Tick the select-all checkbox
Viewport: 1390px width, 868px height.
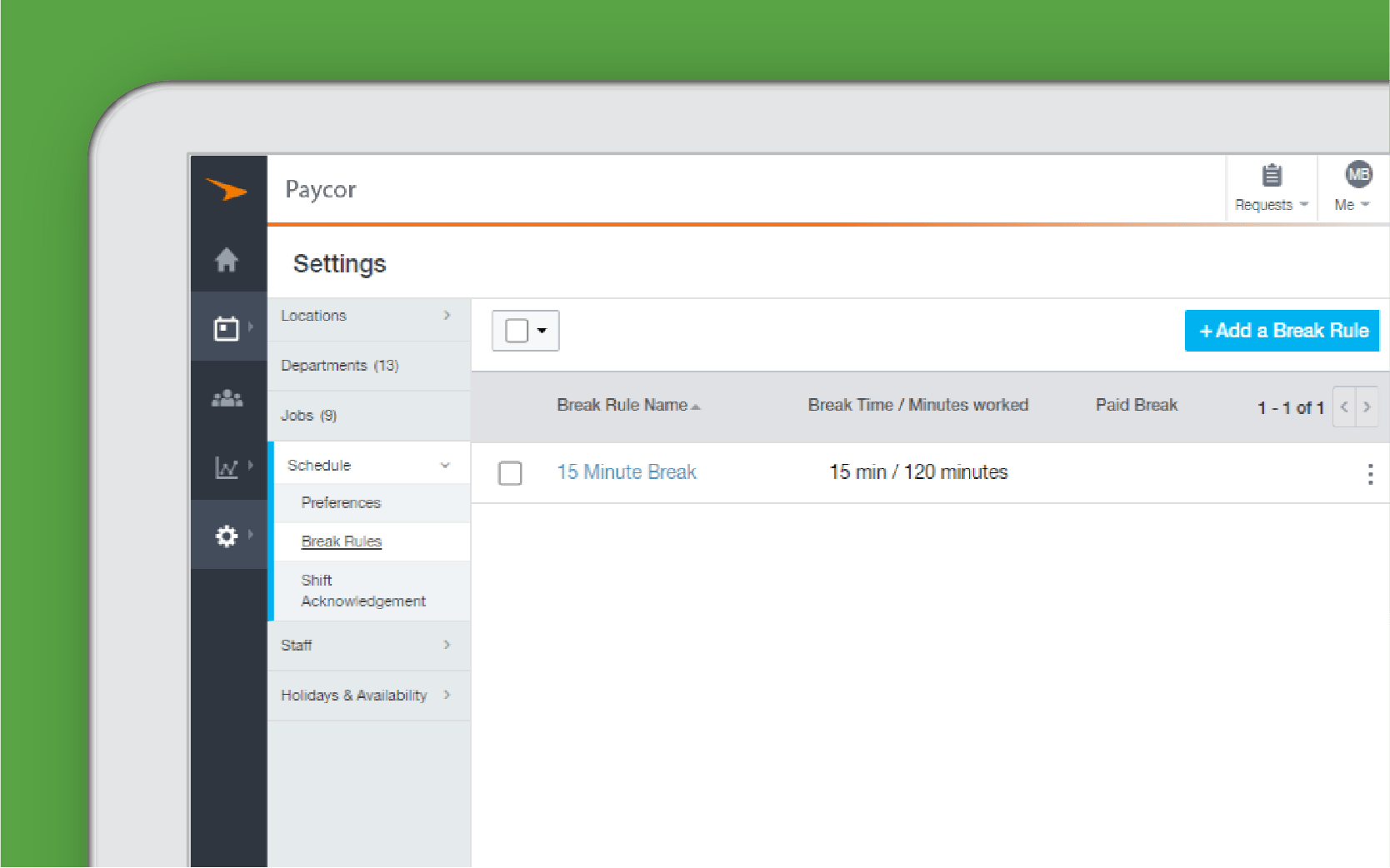coord(517,331)
